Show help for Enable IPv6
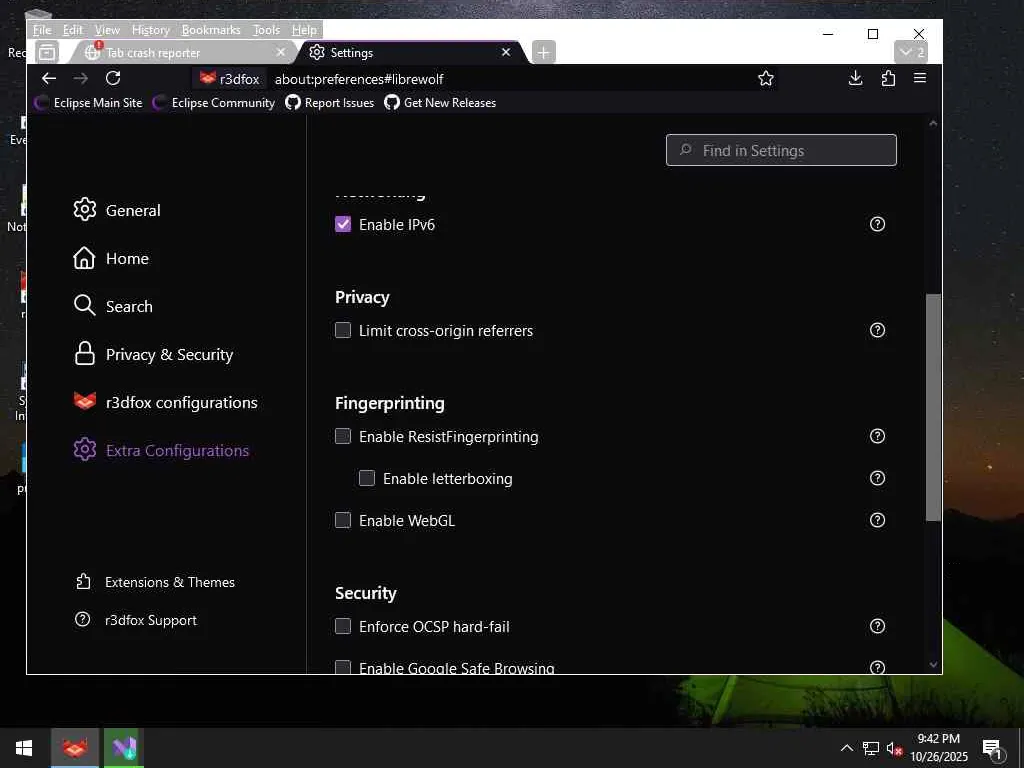Screen dimensions: 1024x768 coord(877,224)
